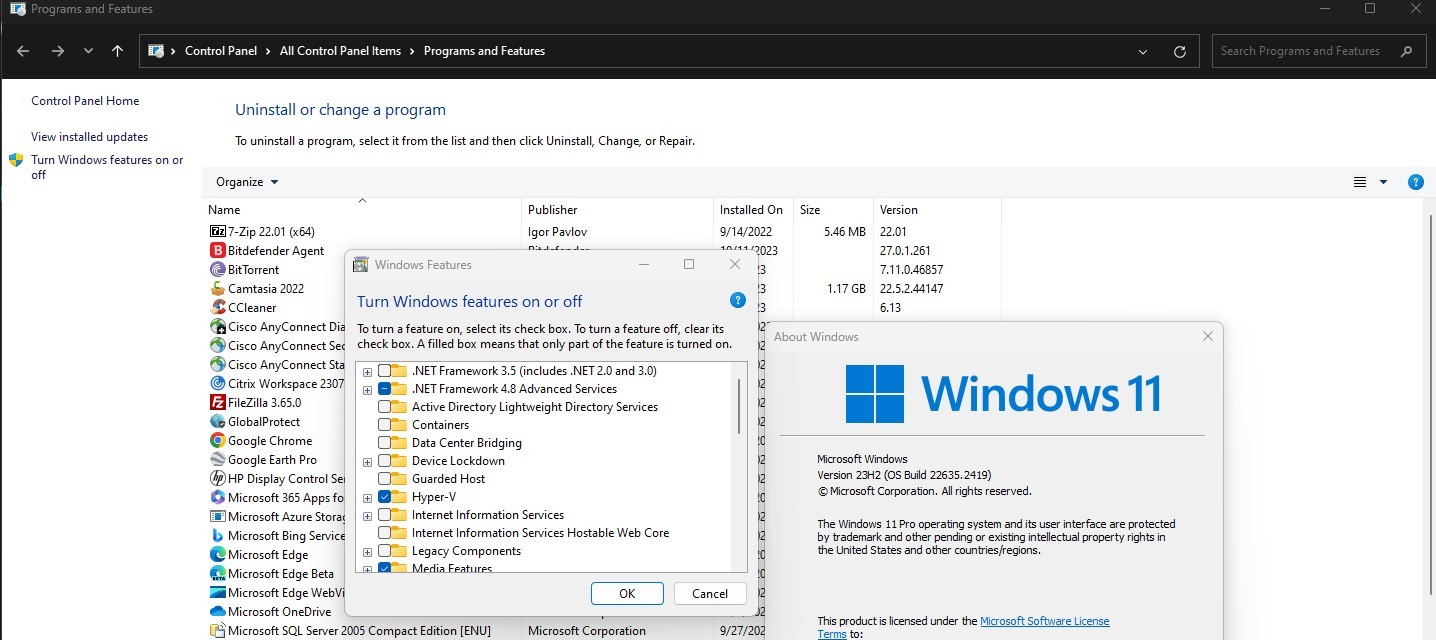Expand Internet Information Services tree node
Image resolution: width=1436 pixels, height=640 pixels.
368,515
